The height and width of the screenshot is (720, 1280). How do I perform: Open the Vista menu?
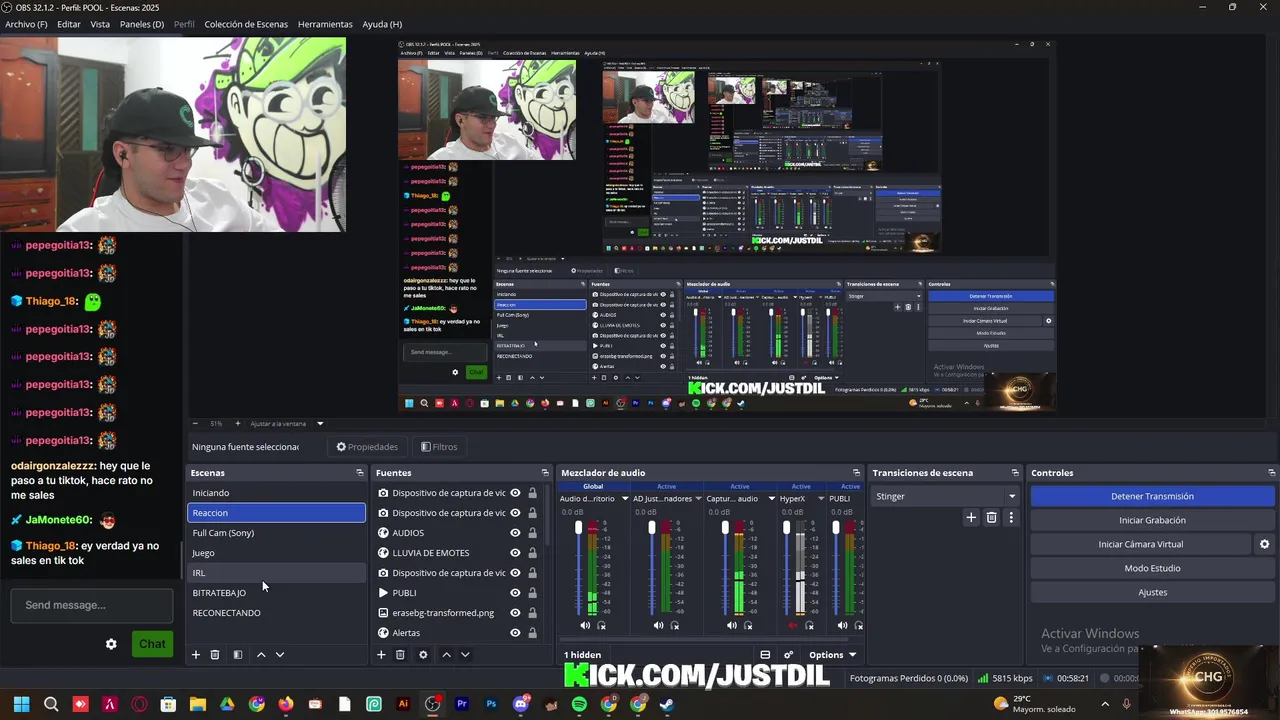click(100, 24)
